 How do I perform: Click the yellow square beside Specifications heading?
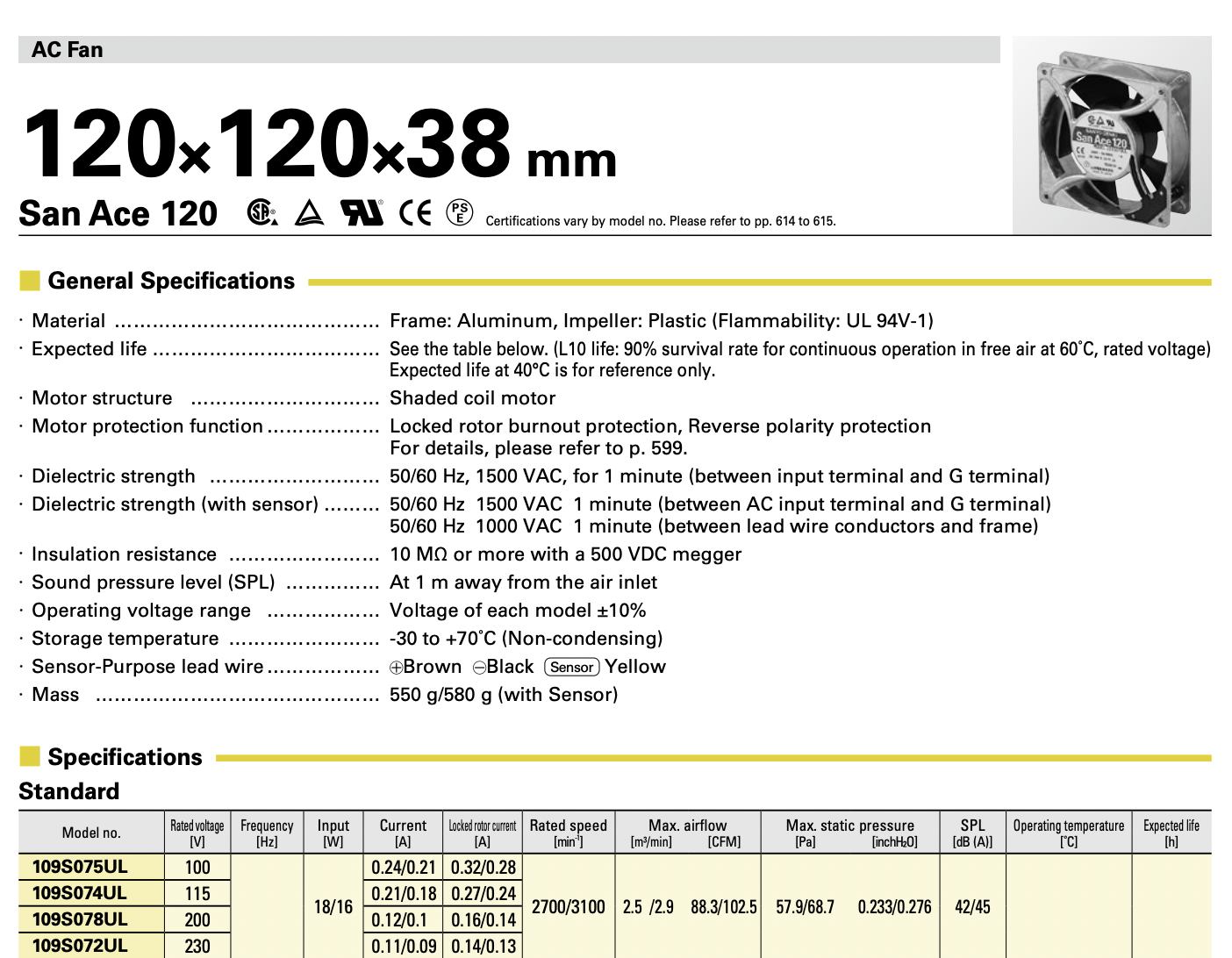(x=30, y=756)
